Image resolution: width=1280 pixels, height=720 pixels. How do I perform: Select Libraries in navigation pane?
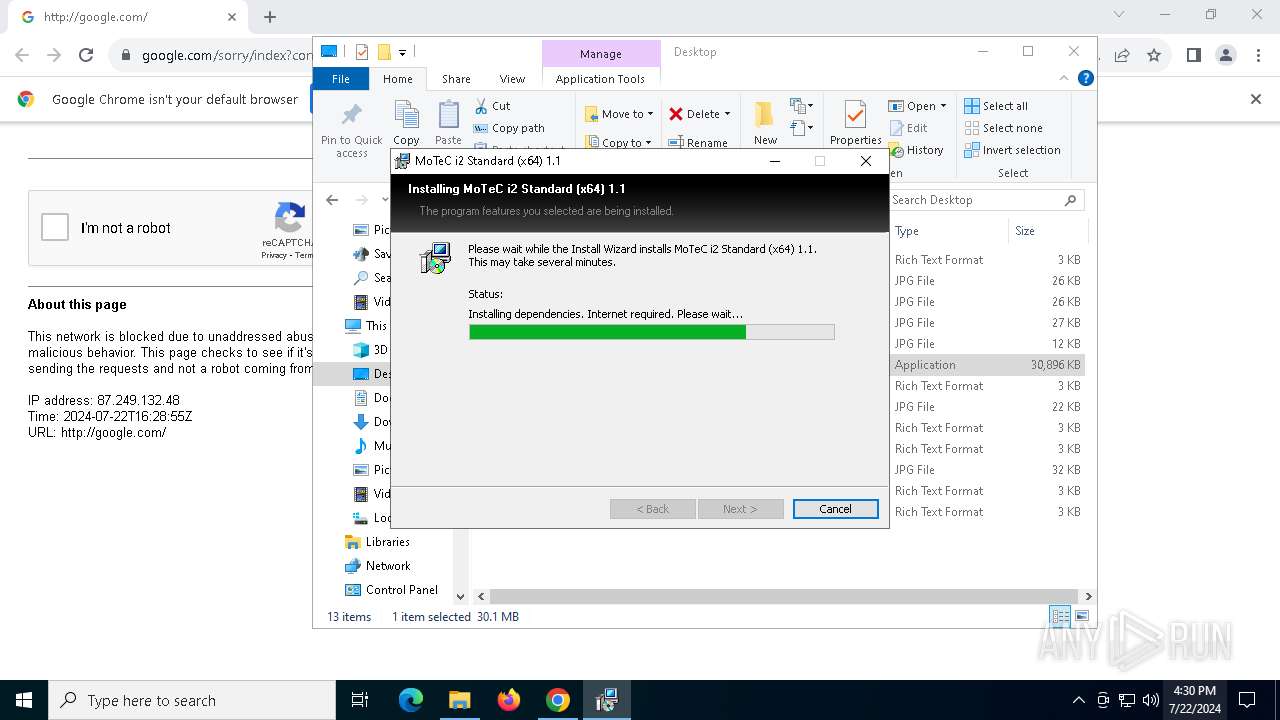[x=387, y=542]
